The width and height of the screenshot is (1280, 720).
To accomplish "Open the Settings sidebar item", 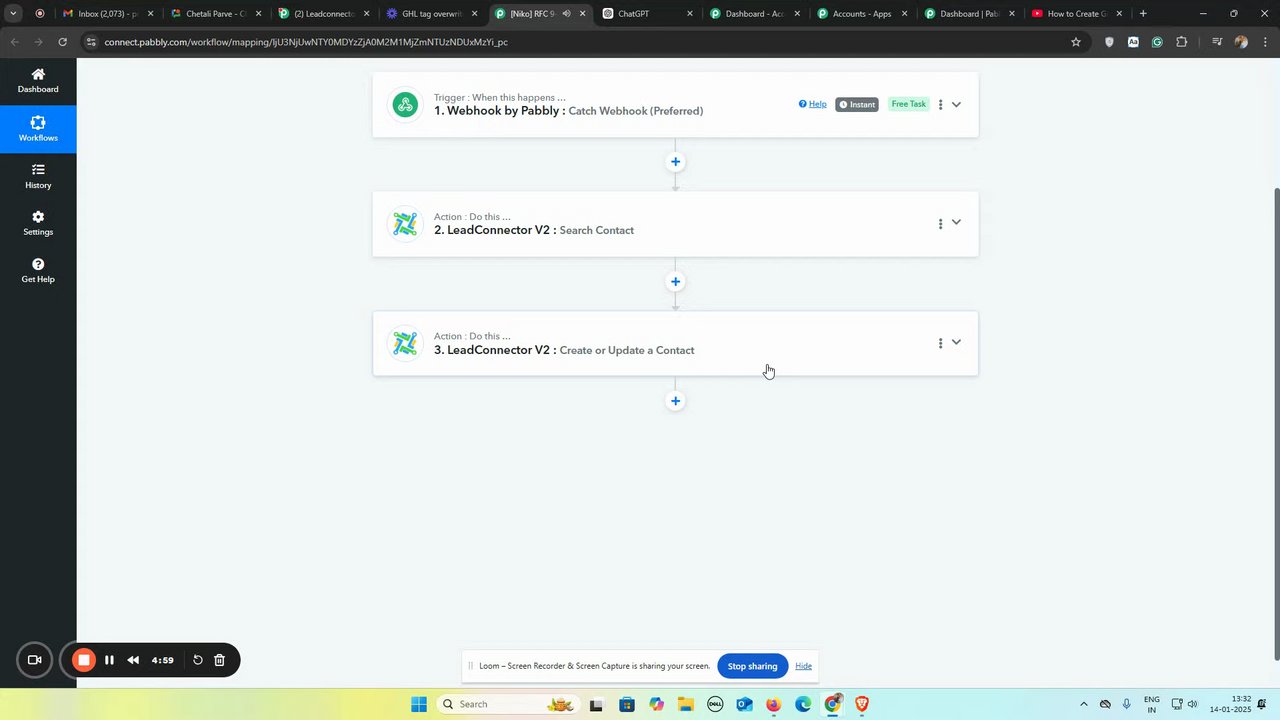I will click(x=38, y=223).
